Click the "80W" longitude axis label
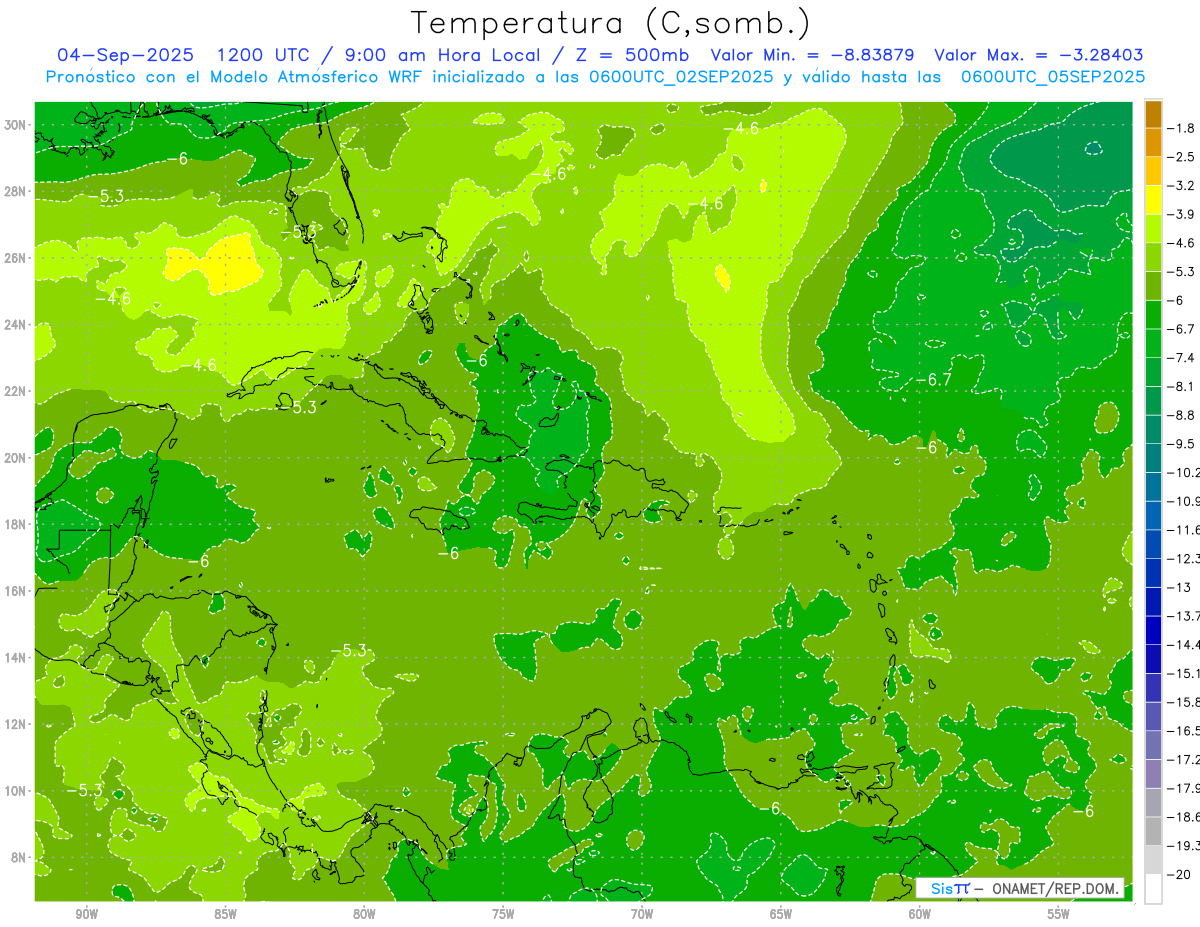The height and width of the screenshot is (927, 1200). click(x=365, y=915)
